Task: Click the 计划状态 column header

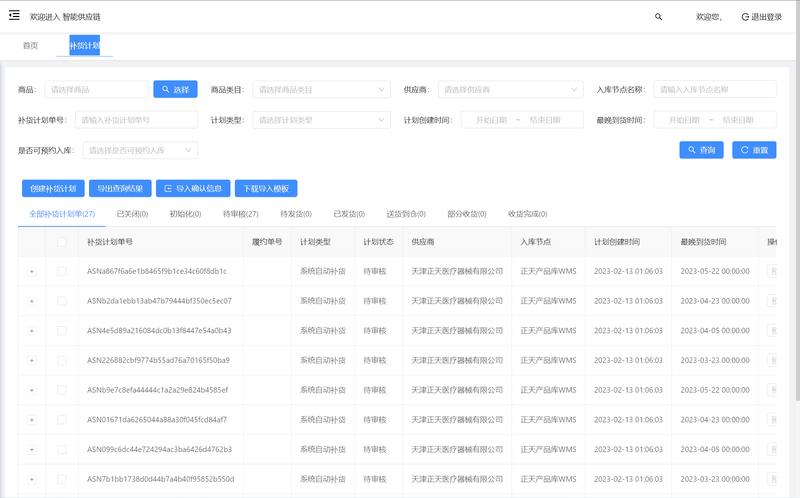Action: click(x=378, y=242)
